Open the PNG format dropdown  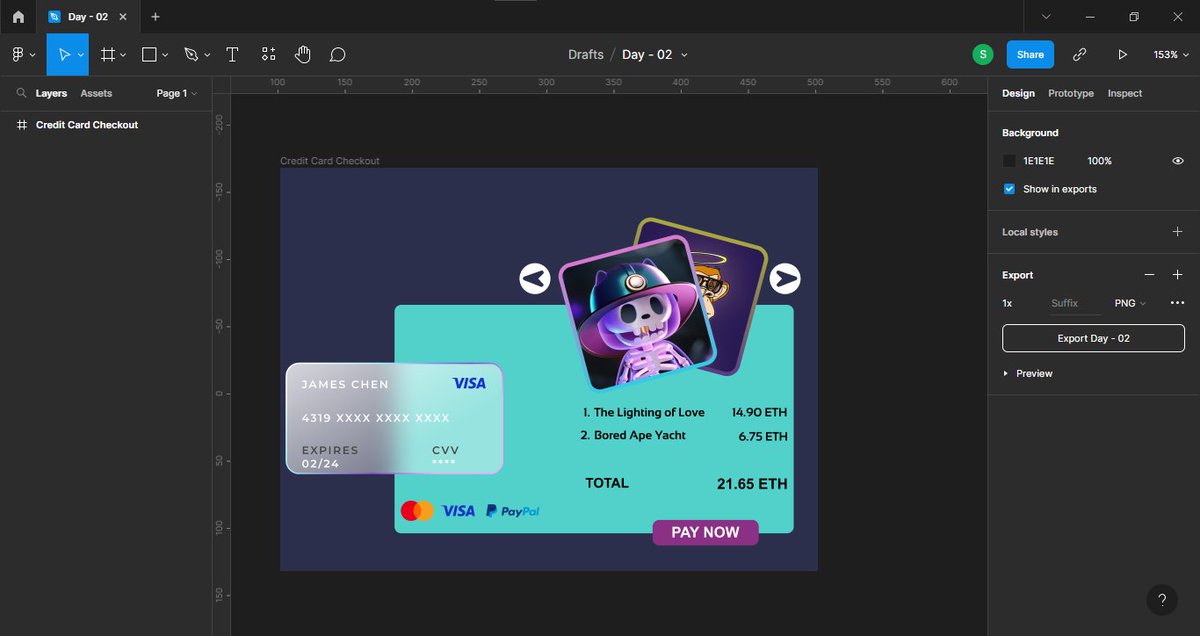pos(1130,303)
